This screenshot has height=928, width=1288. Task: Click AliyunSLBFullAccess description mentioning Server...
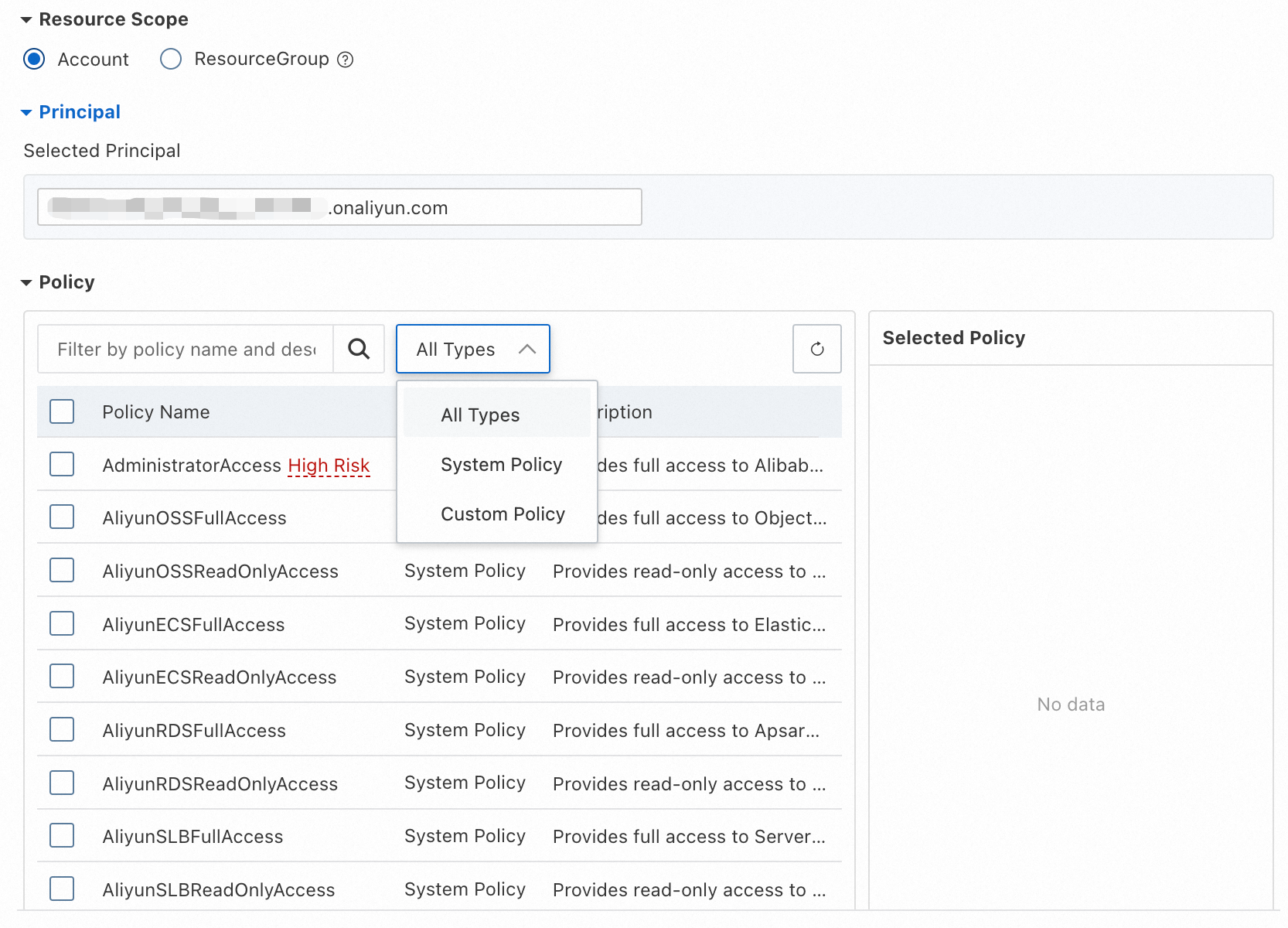[690, 837]
